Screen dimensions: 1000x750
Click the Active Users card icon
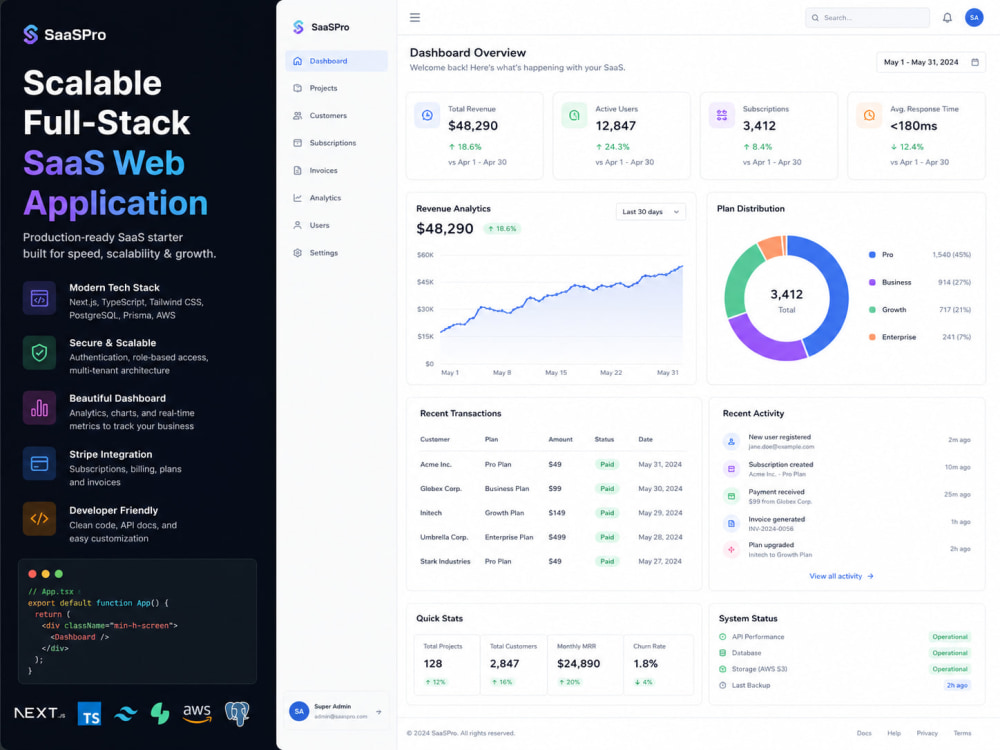click(x=574, y=115)
